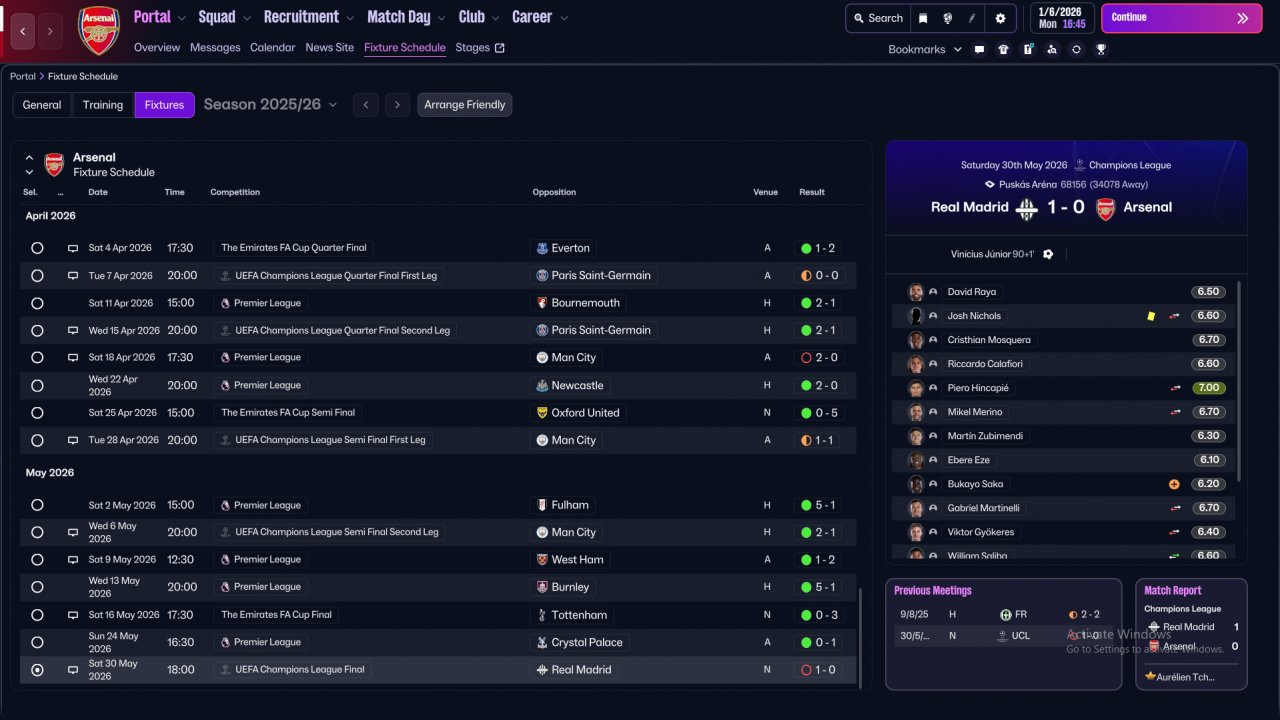Click the speech bubble messages icon
The image size is (1280, 720).
pos(979,49)
